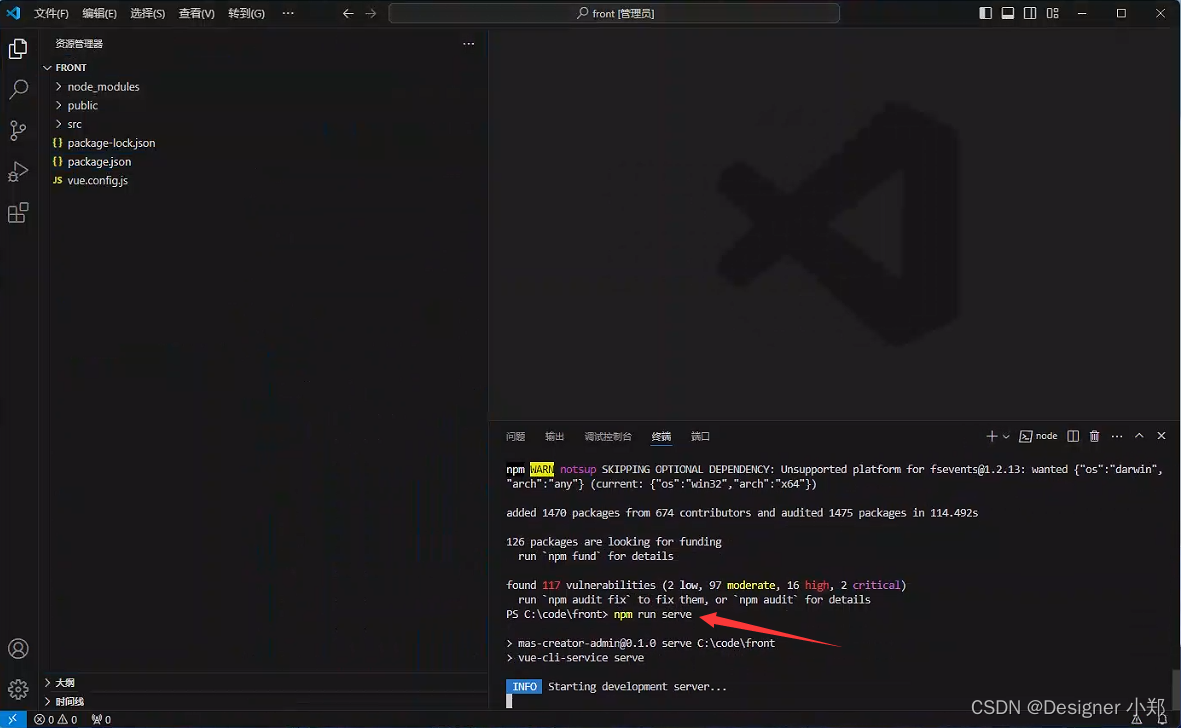Screen dimensions: 1181x728
Task: Open the customize layout icon
Action: tap(1052, 13)
